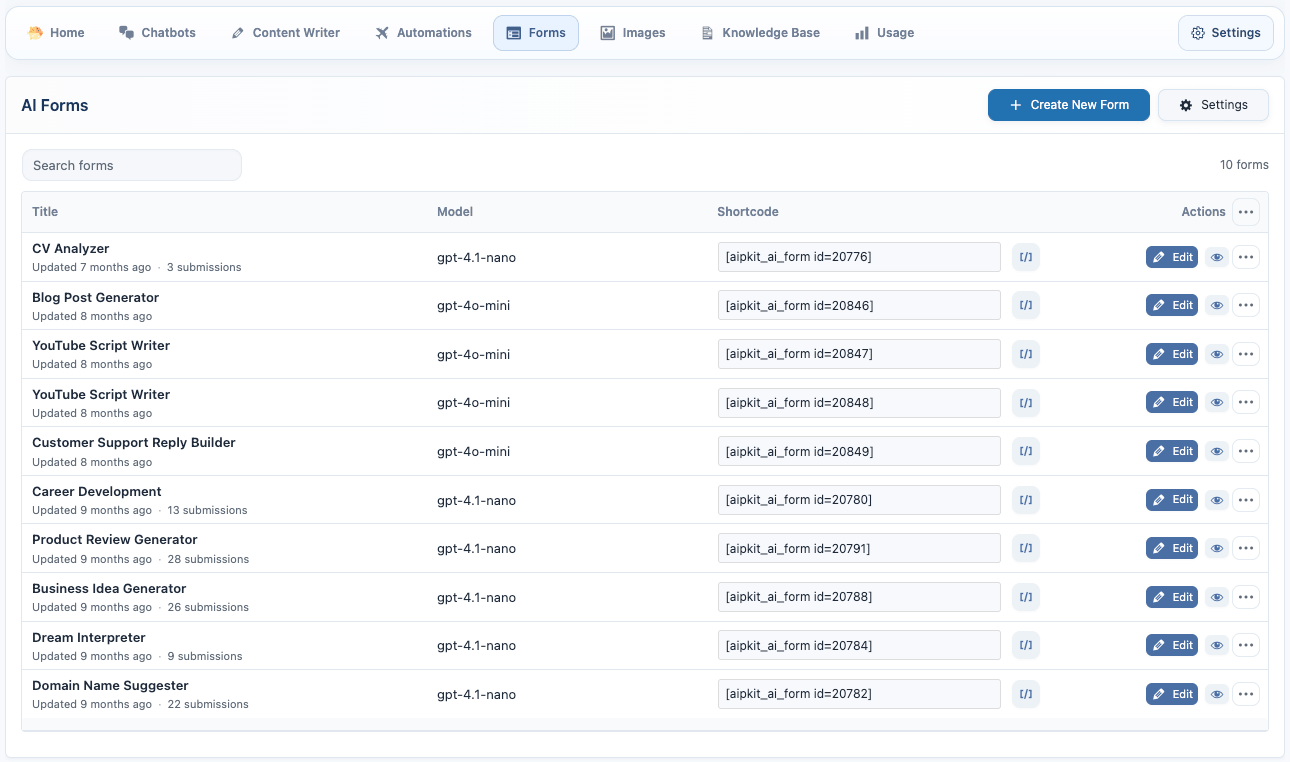Click shortcode icon for Customer Support Reply Builder
Screen dimensions: 1290x762
pyautogui.click(x=1025, y=452)
